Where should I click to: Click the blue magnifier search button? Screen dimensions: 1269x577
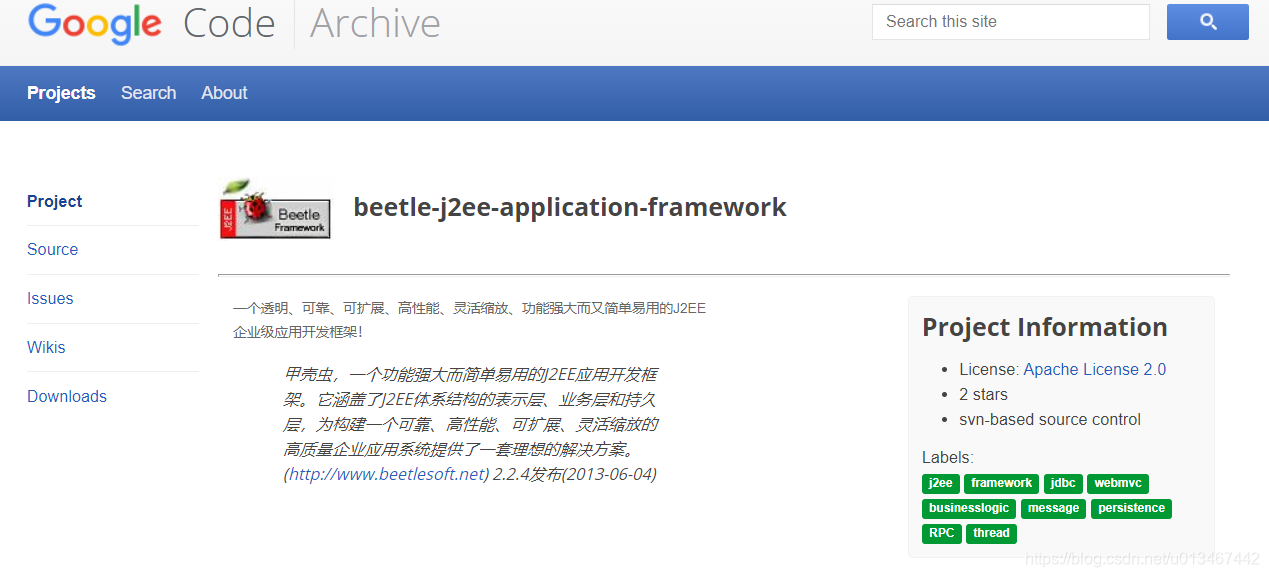[x=1207, y=22]
